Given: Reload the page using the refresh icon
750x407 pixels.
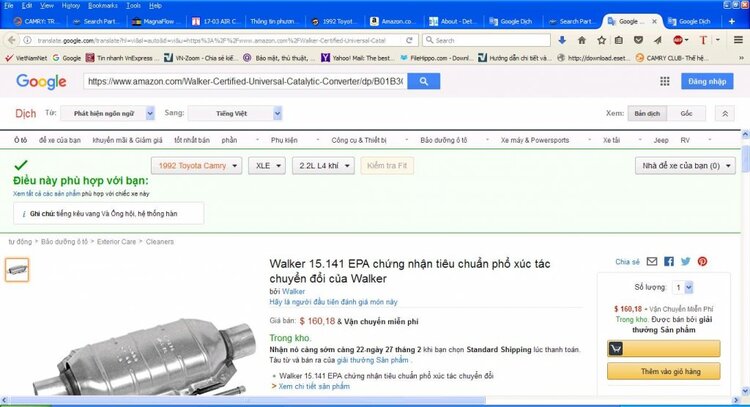Looking at the screenshot, I should 409,40.
